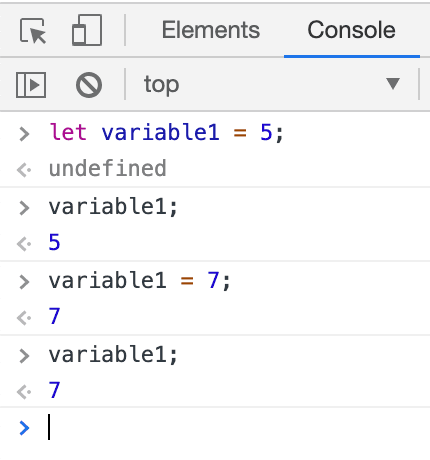Clear console with the ban icon
The height and width of the screenshot is (460, 430).
point(89,85)
